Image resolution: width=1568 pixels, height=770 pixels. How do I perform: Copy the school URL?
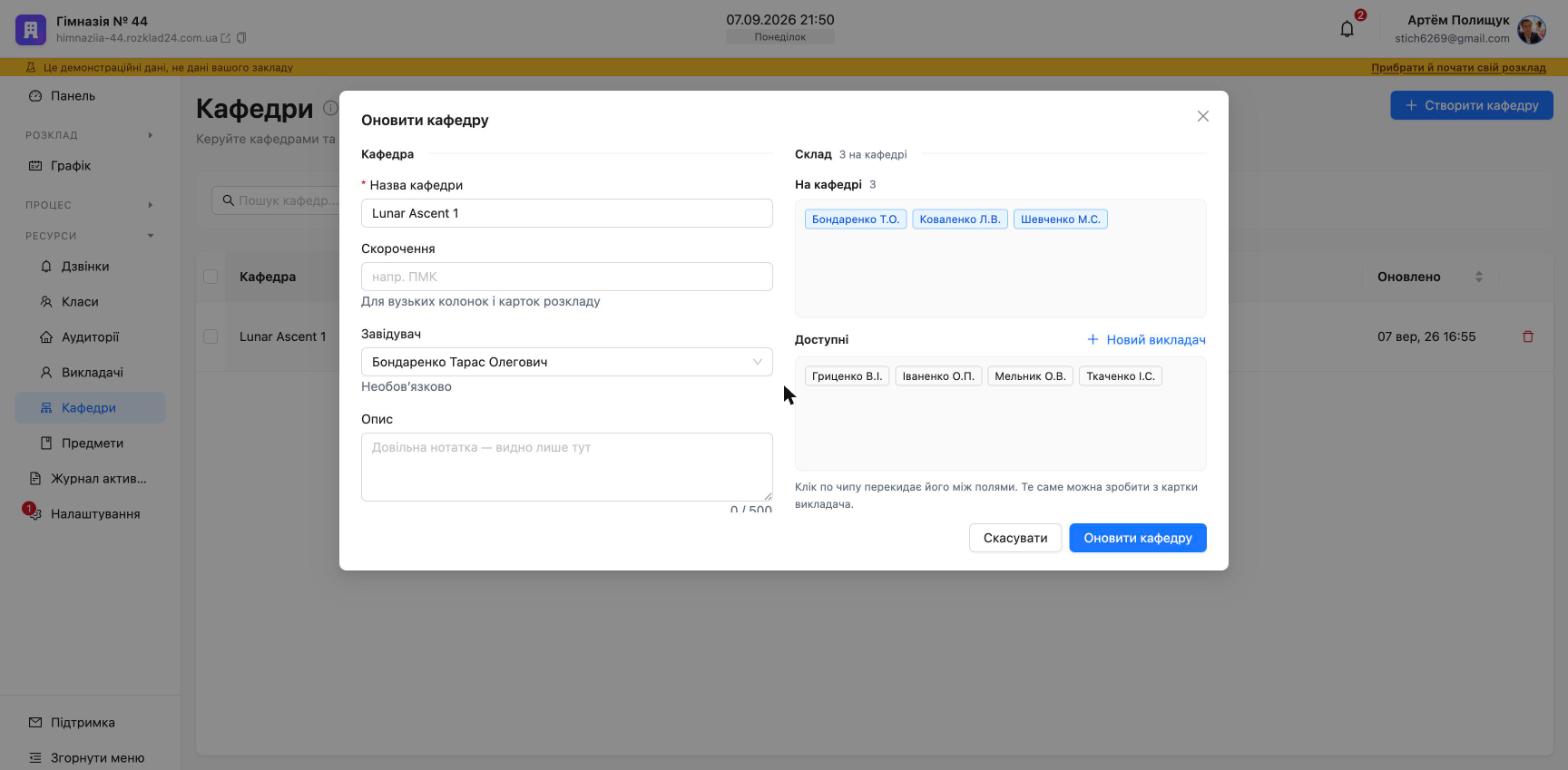(241, 38)
